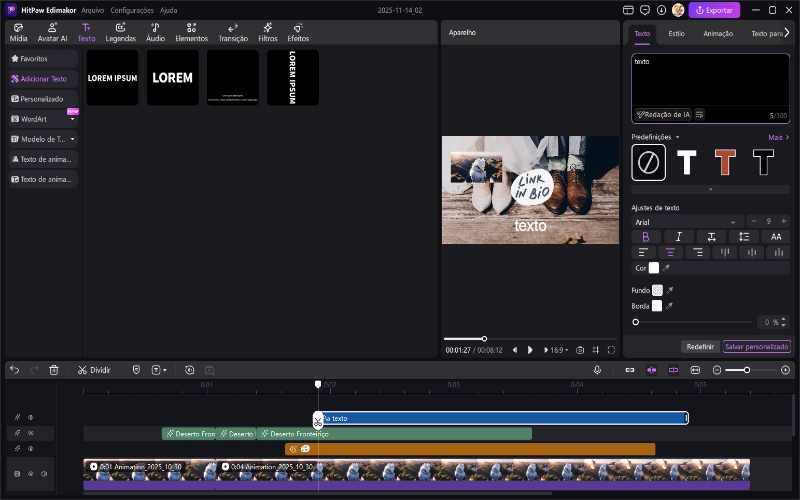
Task: Switch to the Animação tab
Action: pos(717,33)
